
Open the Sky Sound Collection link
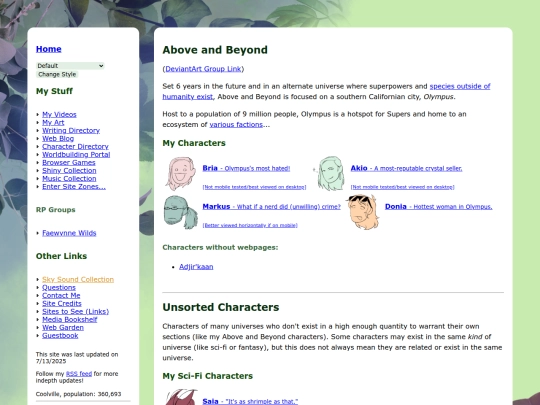coord(78,279)
